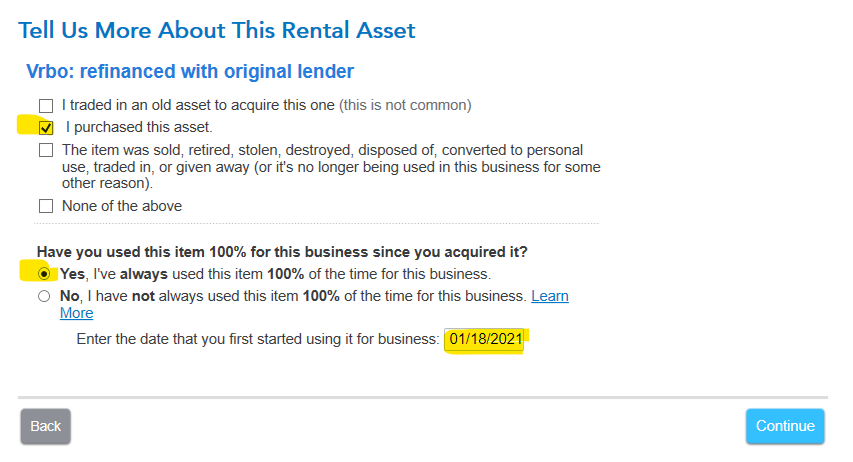Click the business start date field showing 01/18/2021
This screenshot has width=853, height=462.
[485, 339]
